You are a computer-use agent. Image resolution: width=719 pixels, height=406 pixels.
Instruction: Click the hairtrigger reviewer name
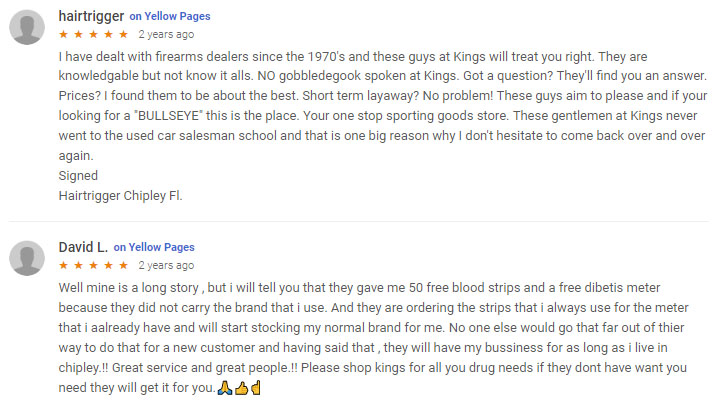click(x=91, y=16)
